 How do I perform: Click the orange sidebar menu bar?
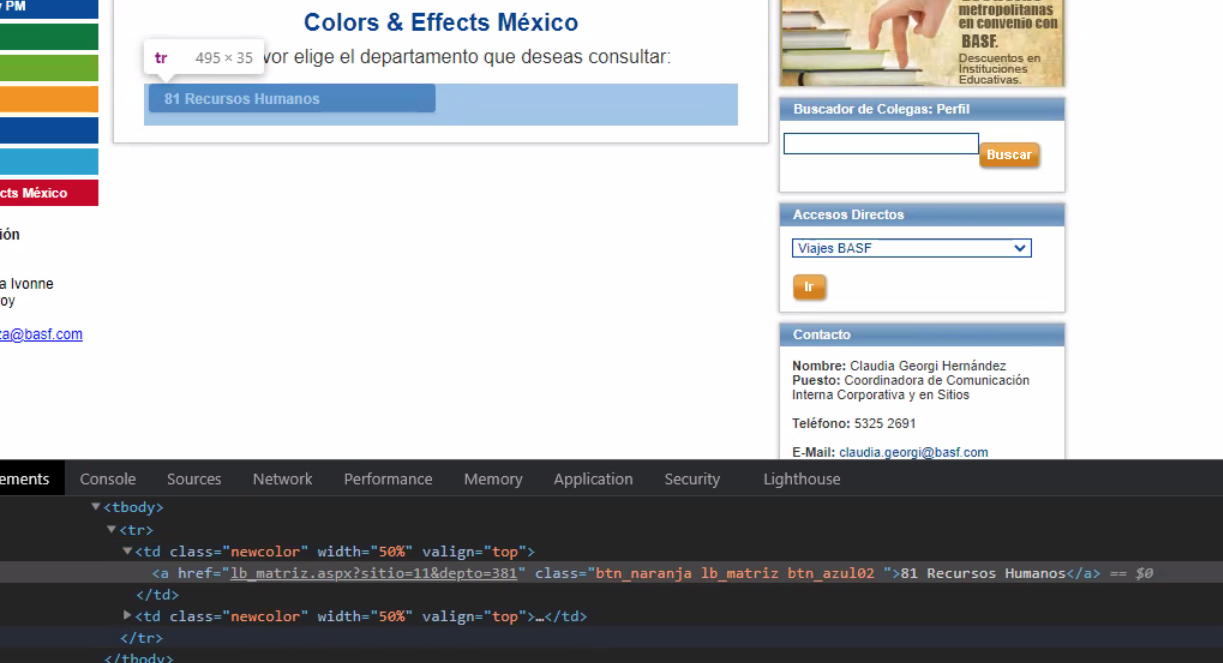49,99
